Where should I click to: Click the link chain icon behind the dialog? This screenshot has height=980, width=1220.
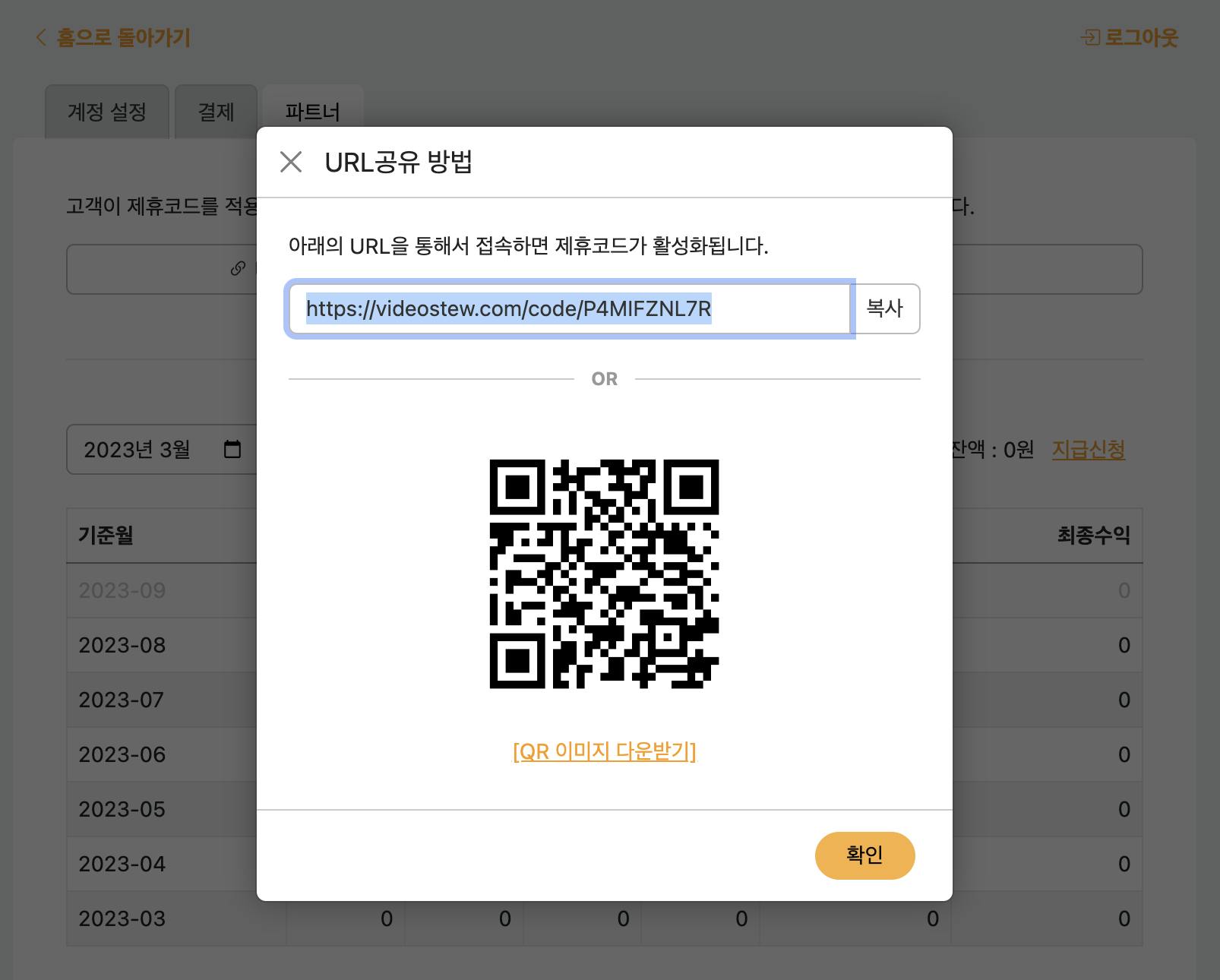point(238,269)
